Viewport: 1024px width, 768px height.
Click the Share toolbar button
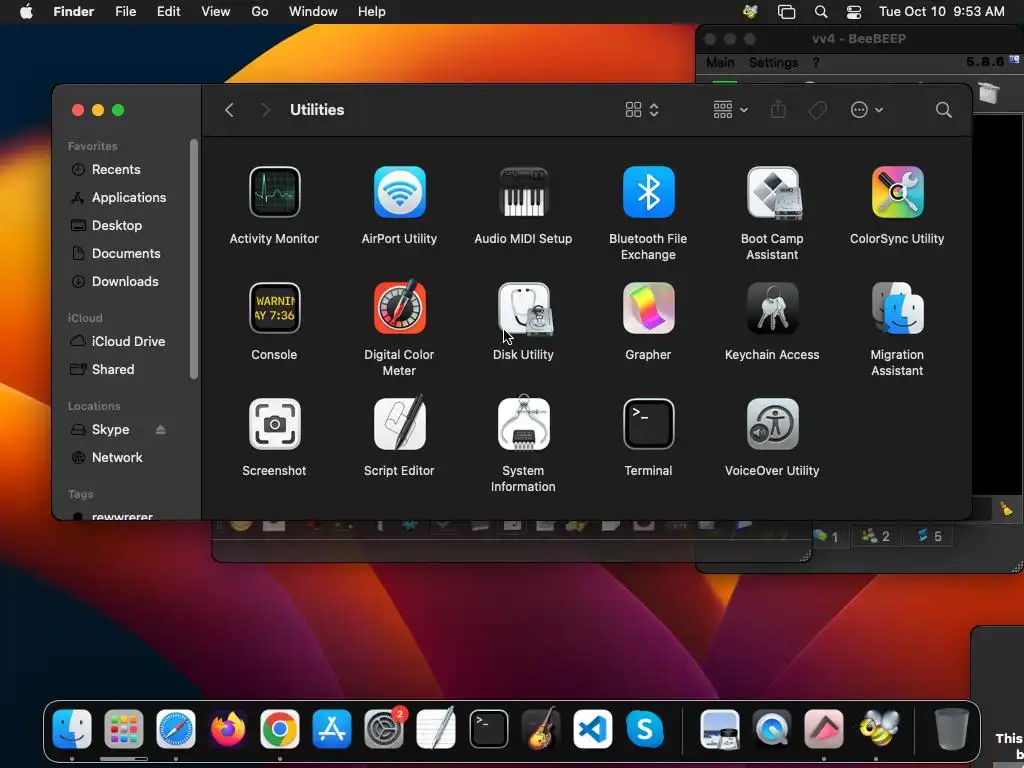click(778, 109)
